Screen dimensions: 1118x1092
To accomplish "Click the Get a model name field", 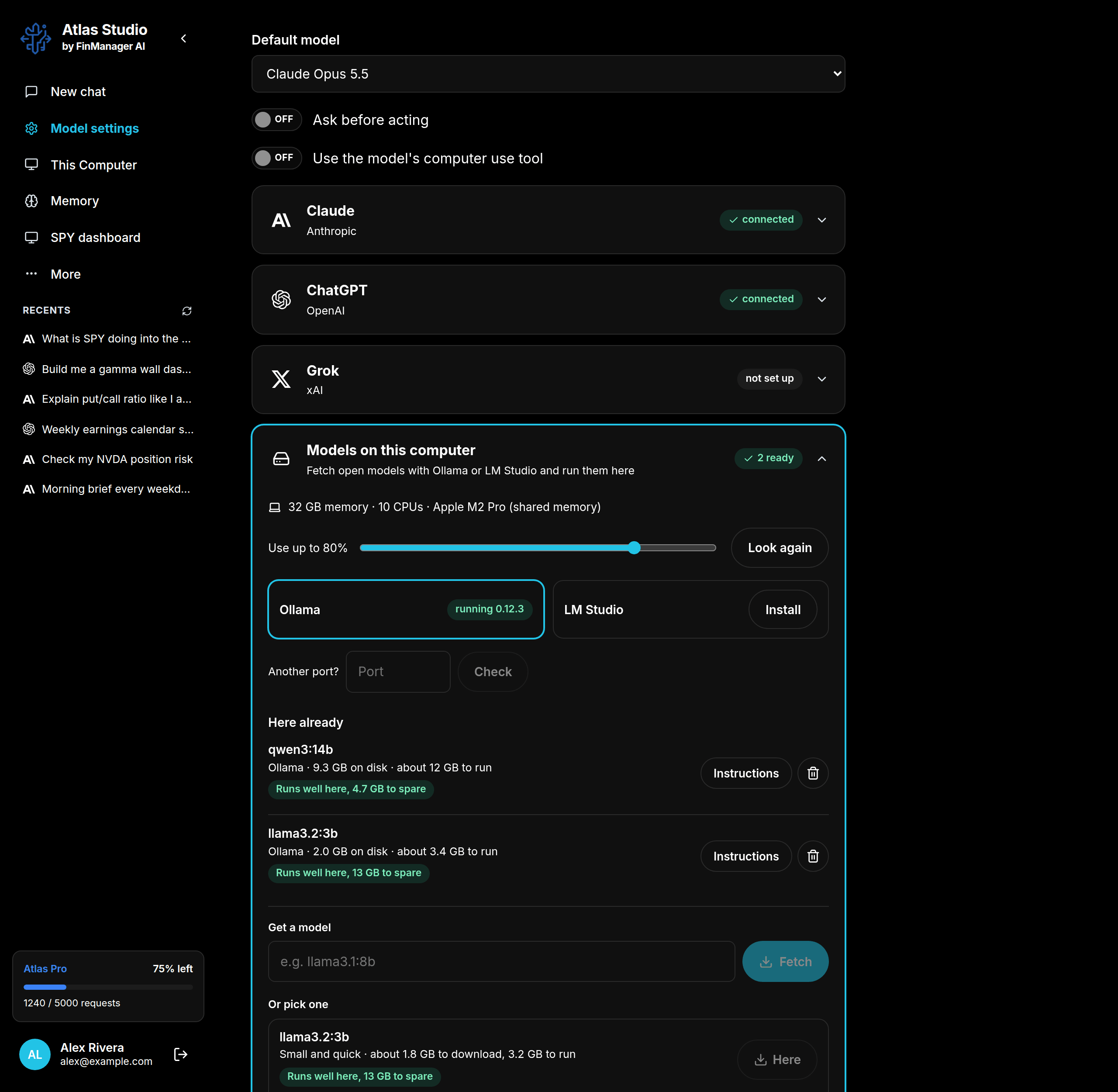I will click(x=501, y=962).
